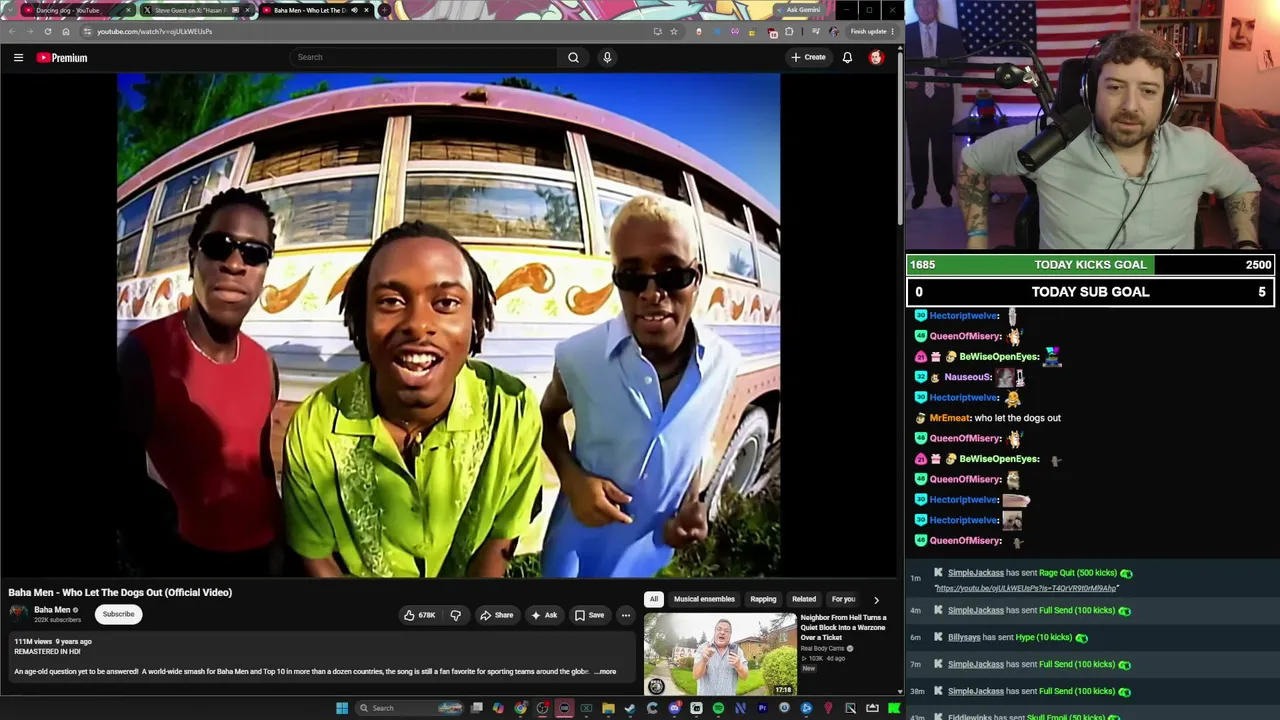Share the Baha Men video
This screenshot has height=720, width=1280.
pos(496,615)
